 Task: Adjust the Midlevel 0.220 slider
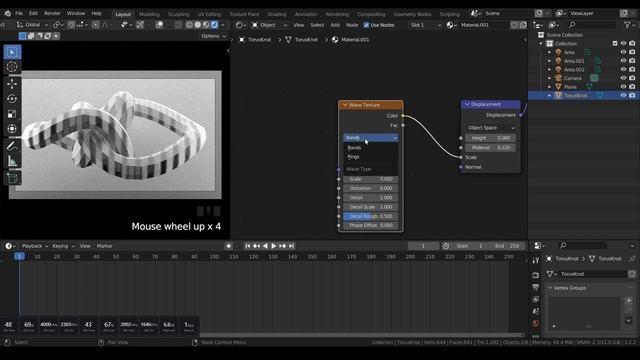pos(490,147)
